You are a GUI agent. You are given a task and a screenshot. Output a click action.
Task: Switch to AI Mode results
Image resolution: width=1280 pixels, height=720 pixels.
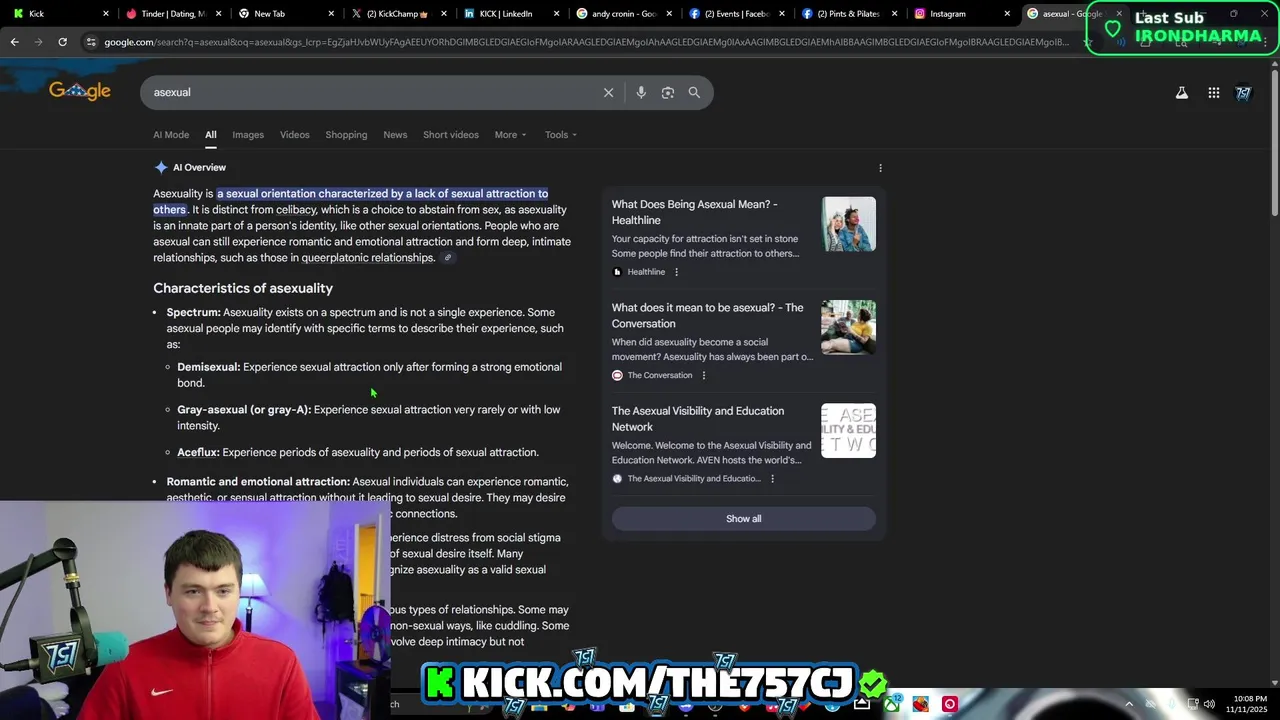coord(171,135)
